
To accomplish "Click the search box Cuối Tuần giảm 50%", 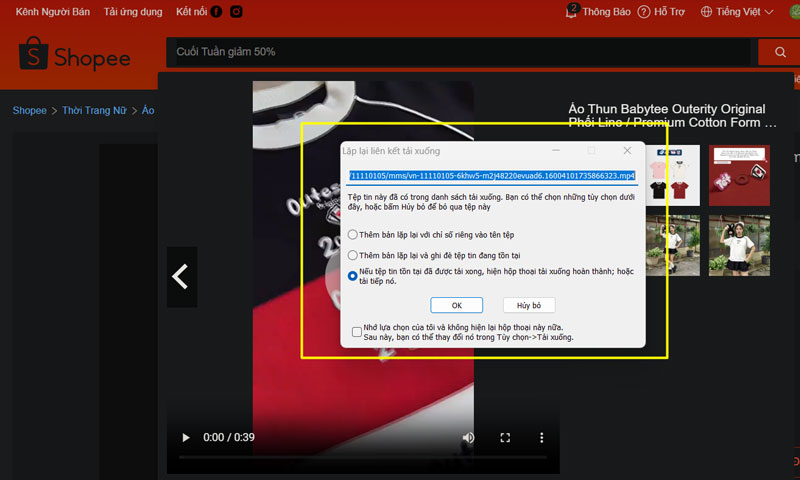I will pyautogui.click(x=458, y=52).
